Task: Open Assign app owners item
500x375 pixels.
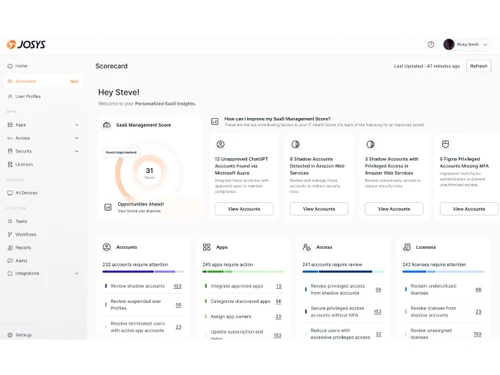Action: [243, 317]
